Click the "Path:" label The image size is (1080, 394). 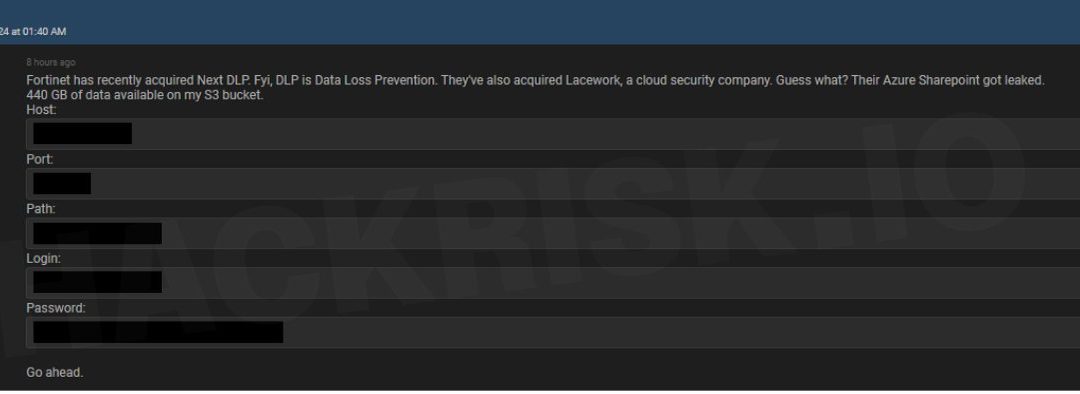tap(41, 209)
